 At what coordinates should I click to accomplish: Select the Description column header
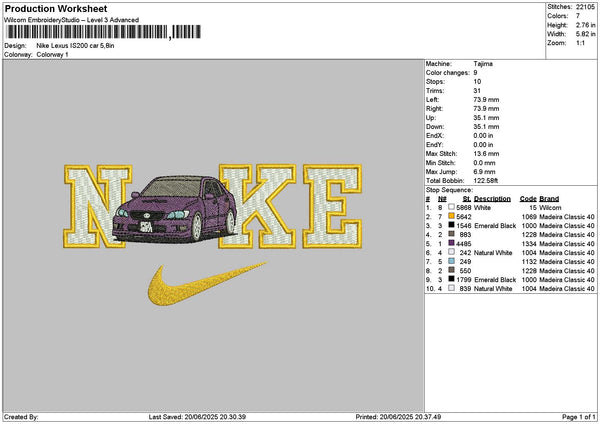492,199
